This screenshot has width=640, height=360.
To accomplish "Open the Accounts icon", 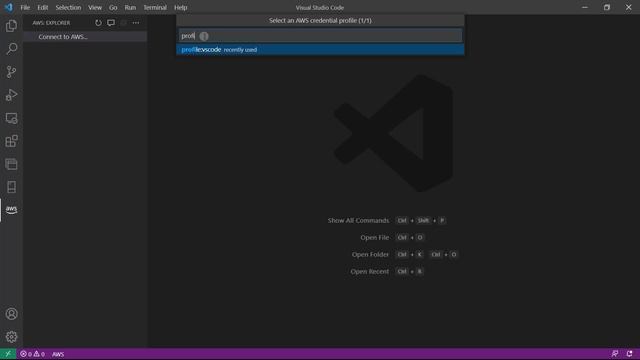I will [x=11, y=314].
